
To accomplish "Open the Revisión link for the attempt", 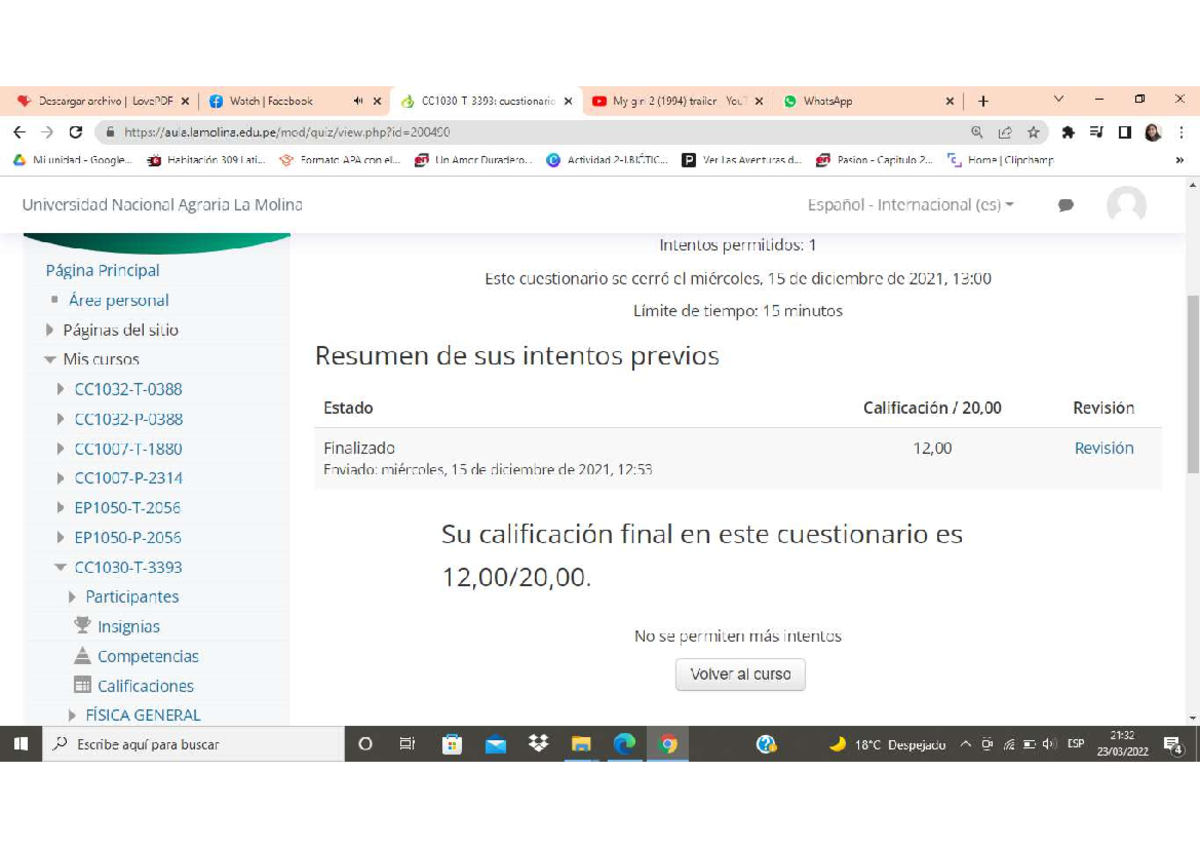I will 1103,448.
